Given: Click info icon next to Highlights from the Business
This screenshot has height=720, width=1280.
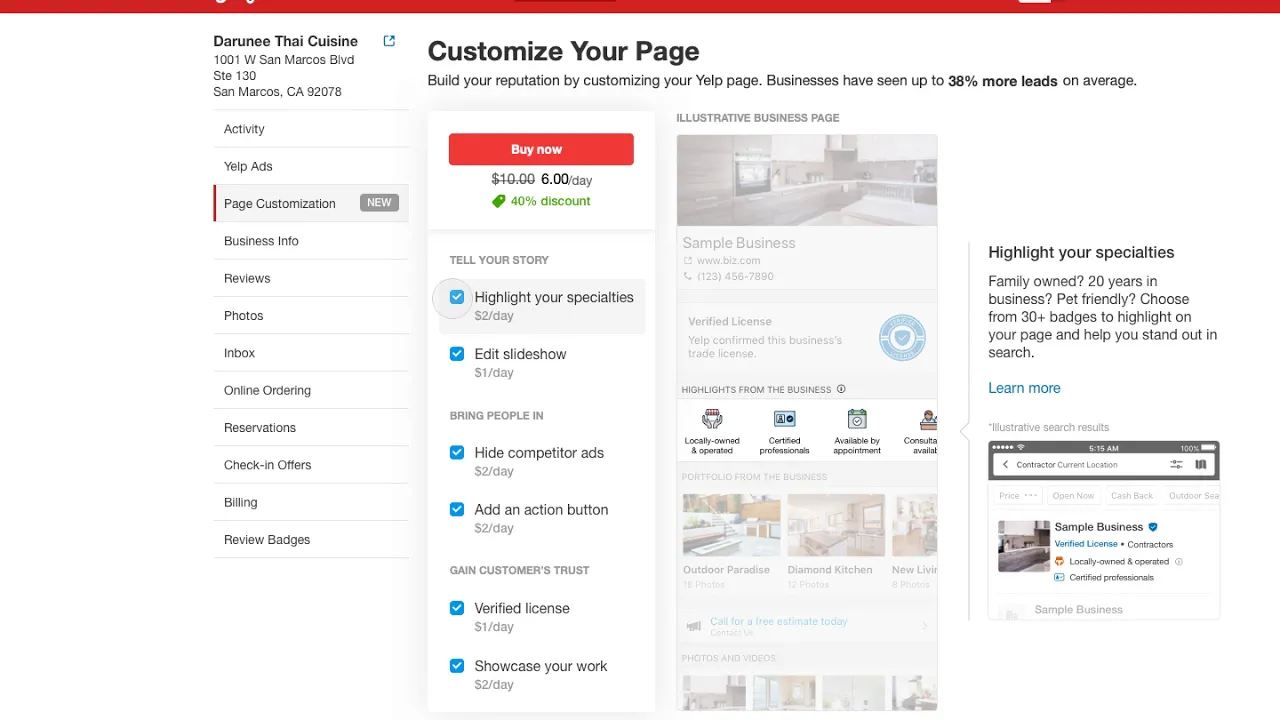Looking at the screenshot, I should pyautogui.click(x=841, y=389).
